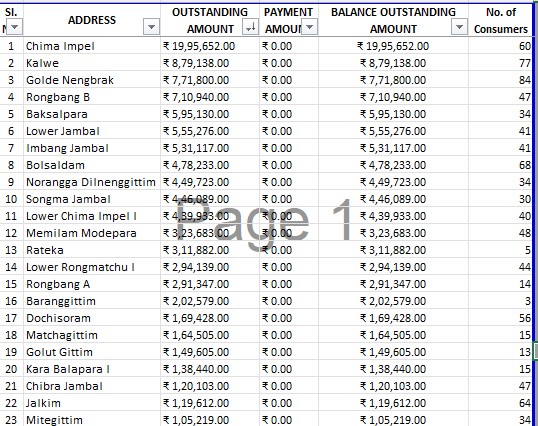Select balance amount ₹ 4,46,089.00 for Songma Jambal

[x=393, y=199]
